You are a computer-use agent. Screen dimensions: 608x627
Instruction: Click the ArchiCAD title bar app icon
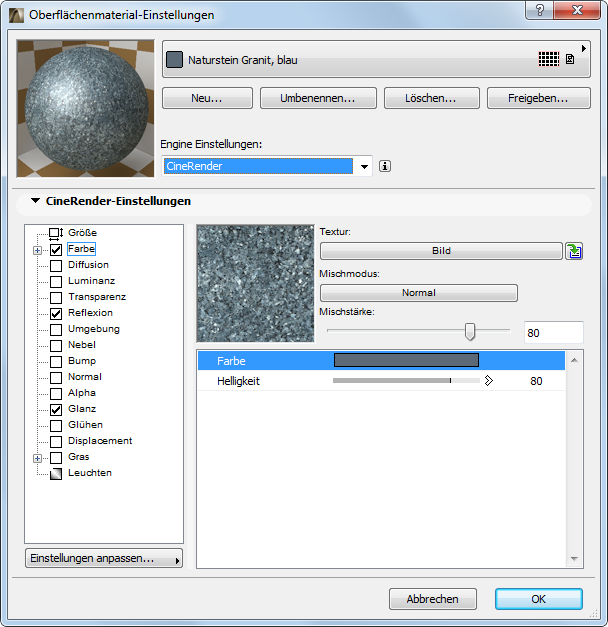(16, 15)
